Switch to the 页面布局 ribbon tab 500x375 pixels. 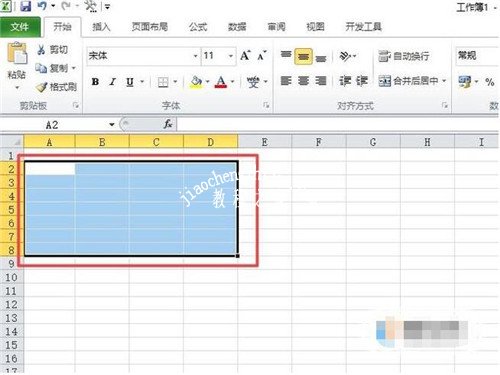coord(149,27)
